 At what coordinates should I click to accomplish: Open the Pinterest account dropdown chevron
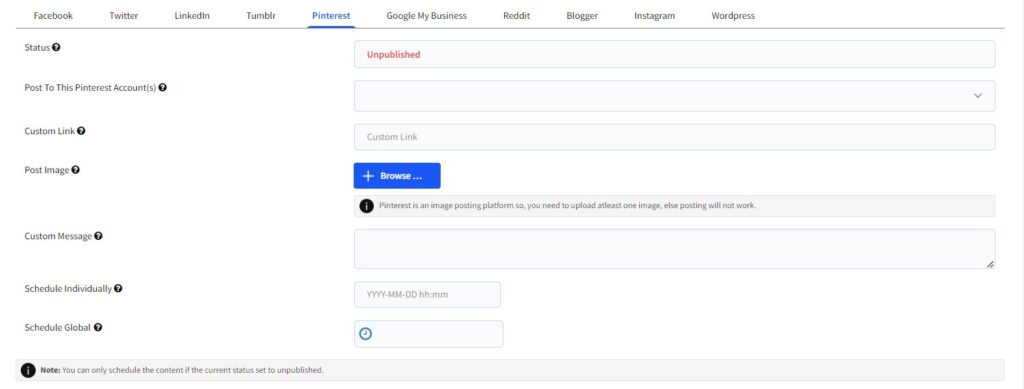[978, 95]
